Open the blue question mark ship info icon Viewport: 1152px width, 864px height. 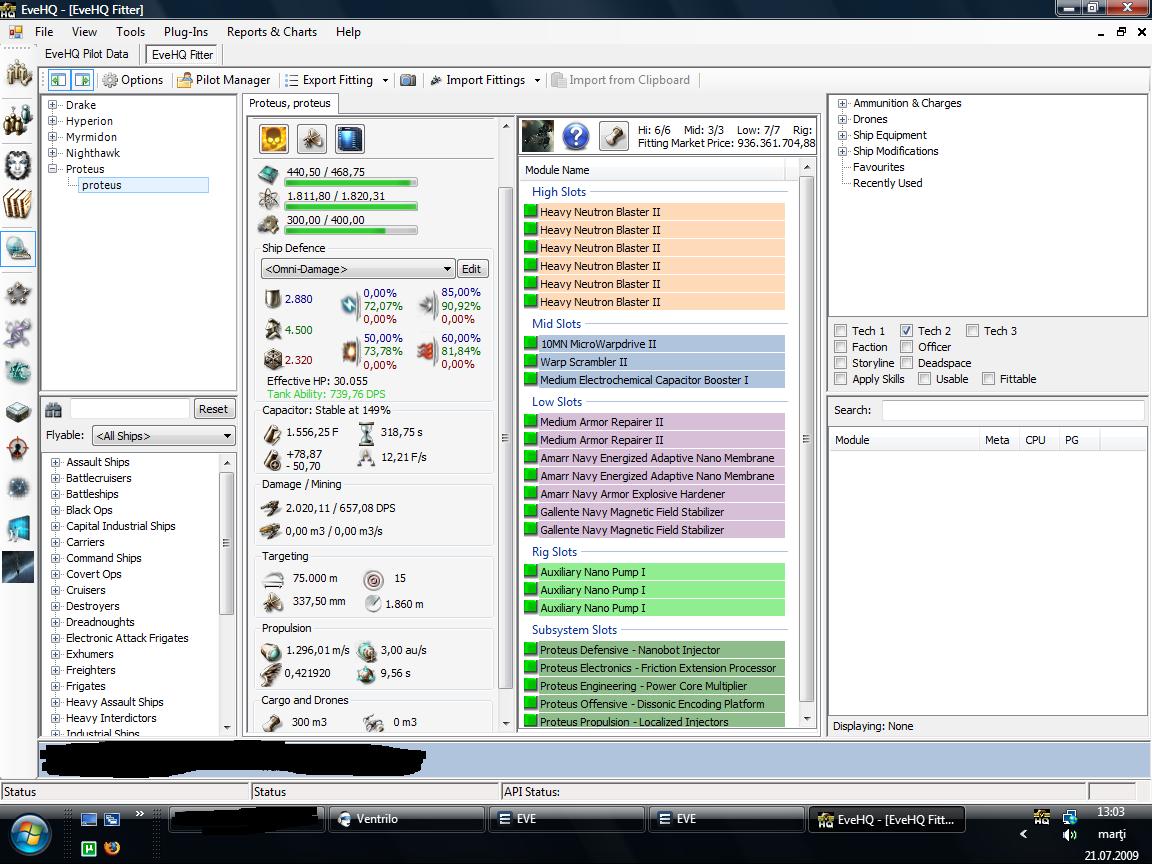pos(576,136)
